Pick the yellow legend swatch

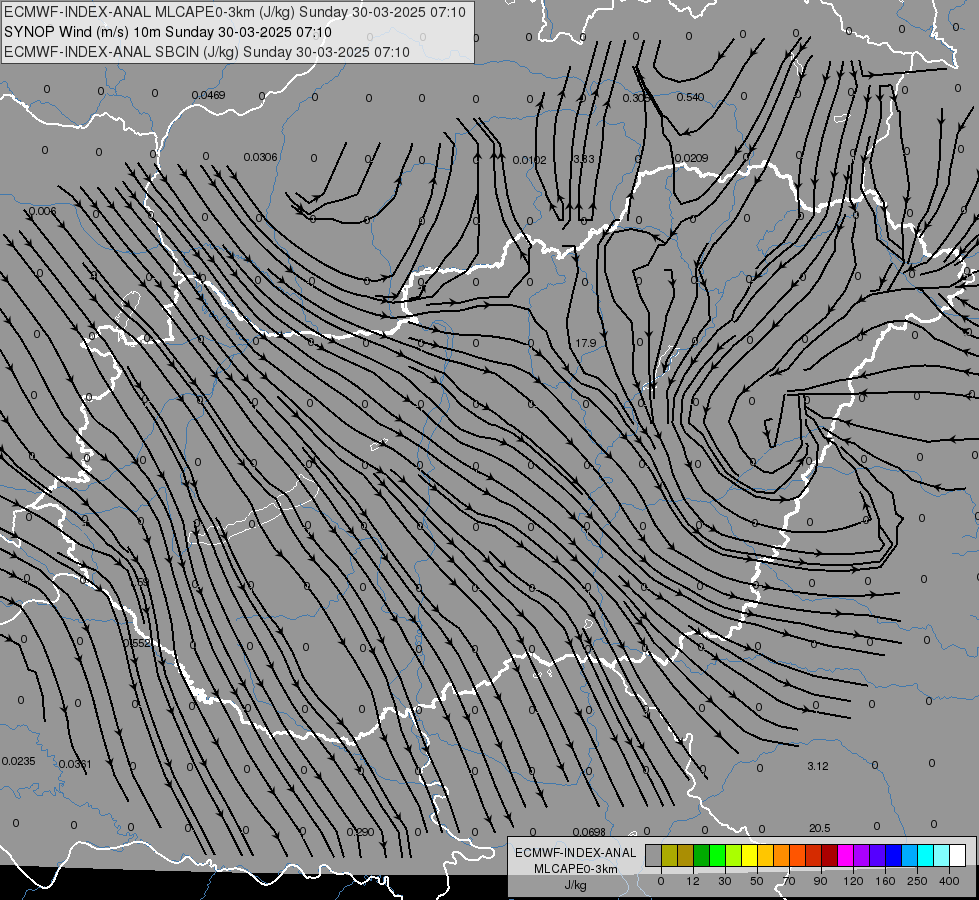[x=750, y=855]
